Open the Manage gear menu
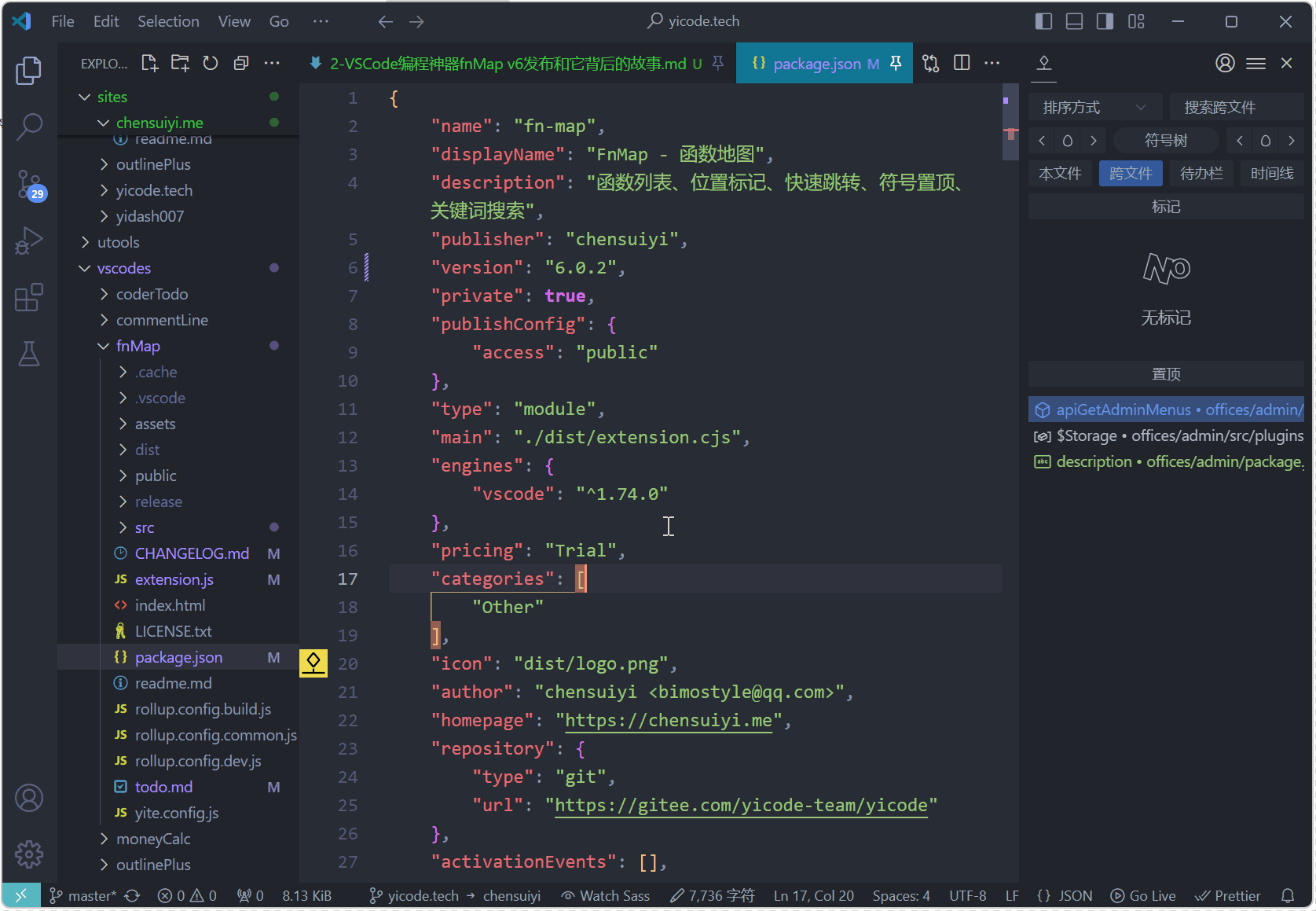The width and height of the screenshot is (1316, 911). [29, 854]
